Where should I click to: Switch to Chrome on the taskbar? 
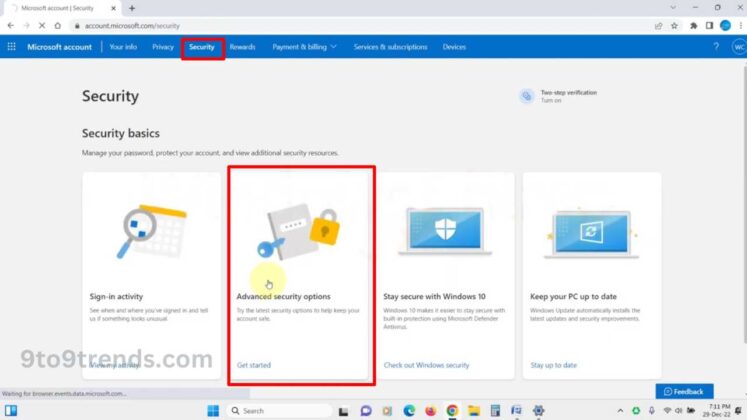pyautogui.click(x=452, y=410)
